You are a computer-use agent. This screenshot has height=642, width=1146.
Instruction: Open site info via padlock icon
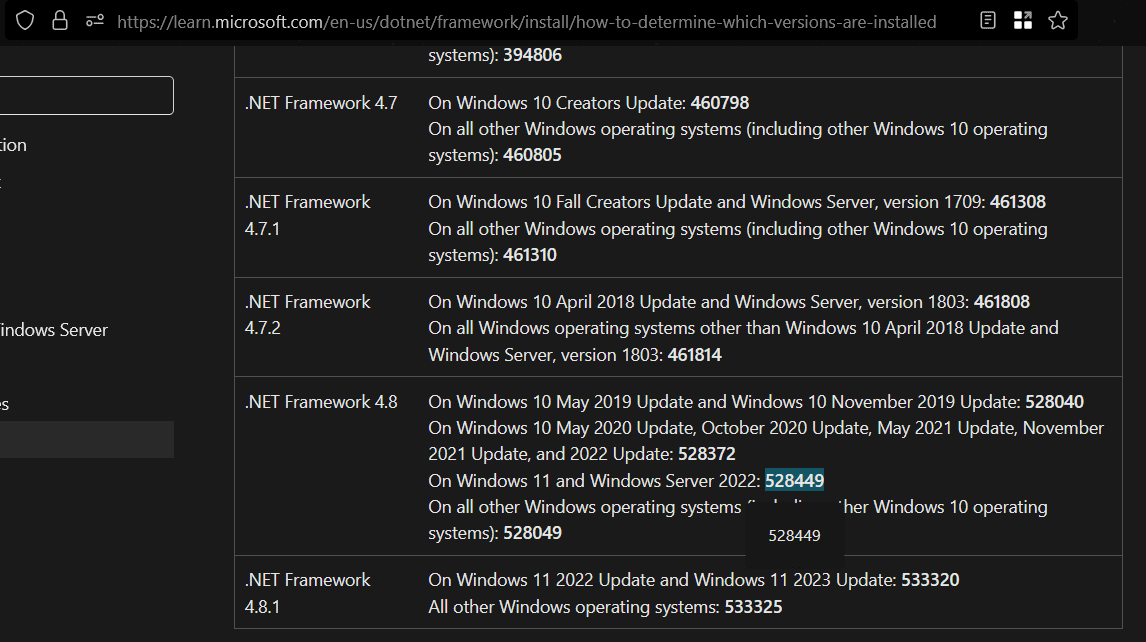tap(60, 21)
